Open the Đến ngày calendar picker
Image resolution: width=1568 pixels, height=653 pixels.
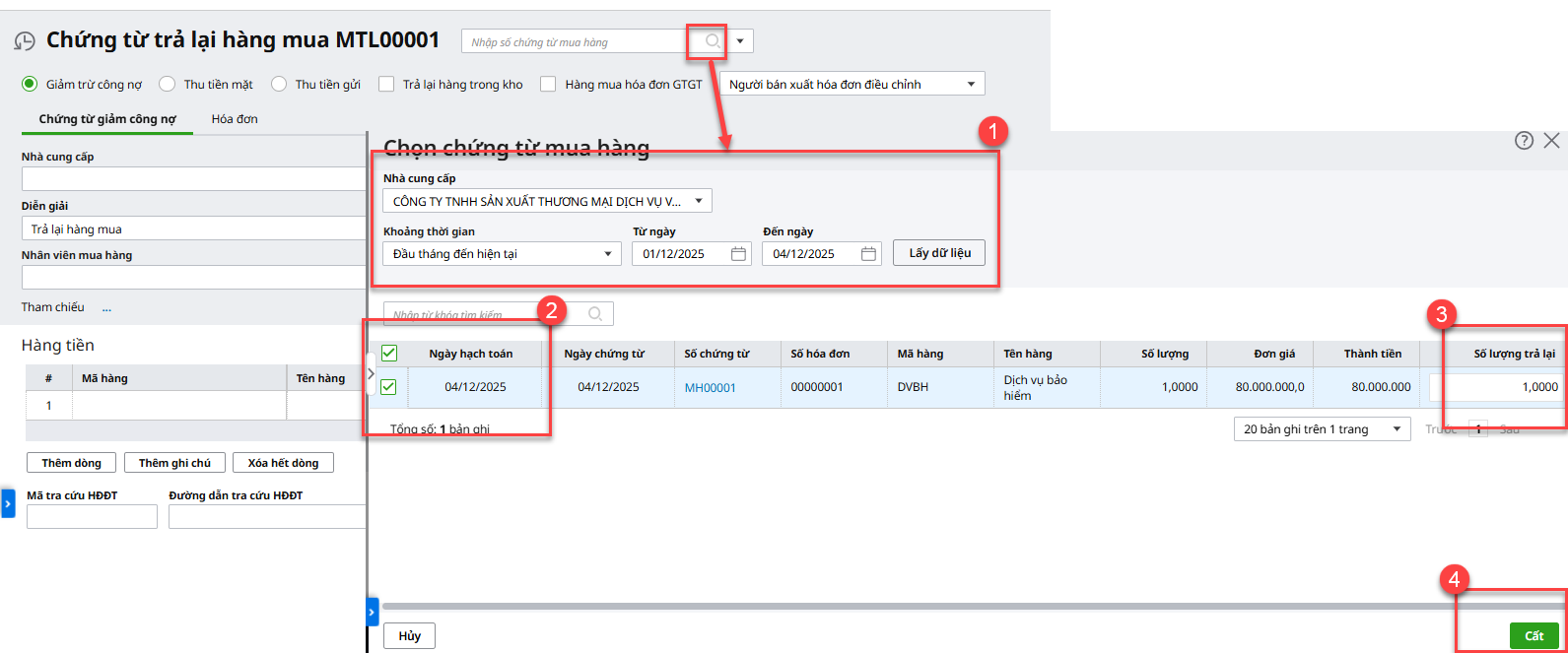[868, 254]
